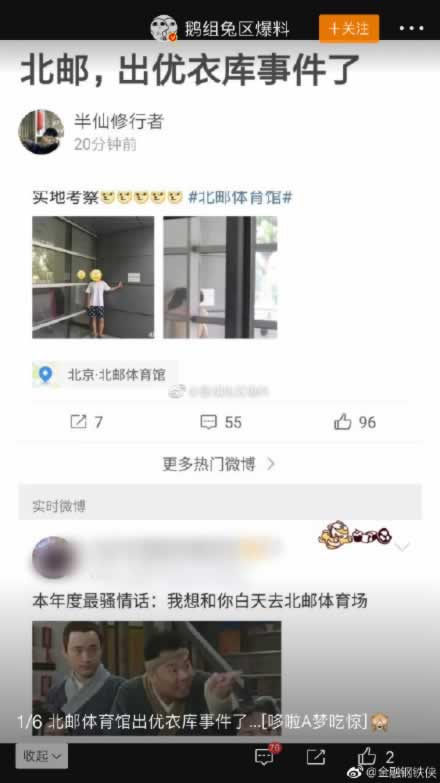Click the repost icon showing 7
Image resolution: width=440 pixels, height=783 pixels.
click(x=78, y=422)
